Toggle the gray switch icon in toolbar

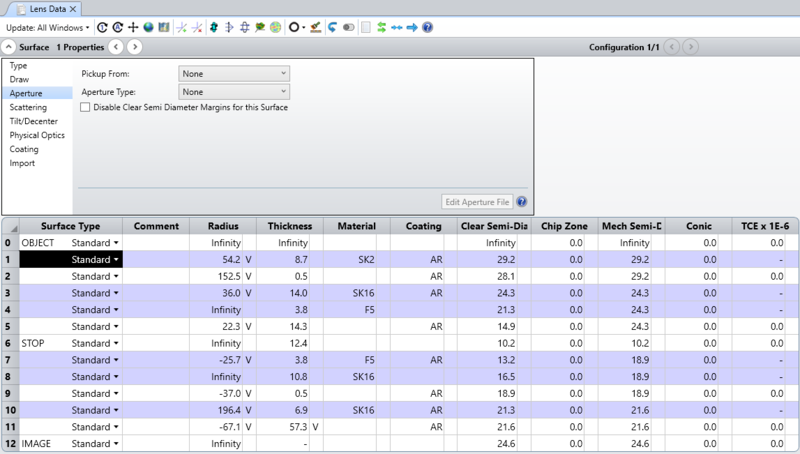(x=349, y=27)
